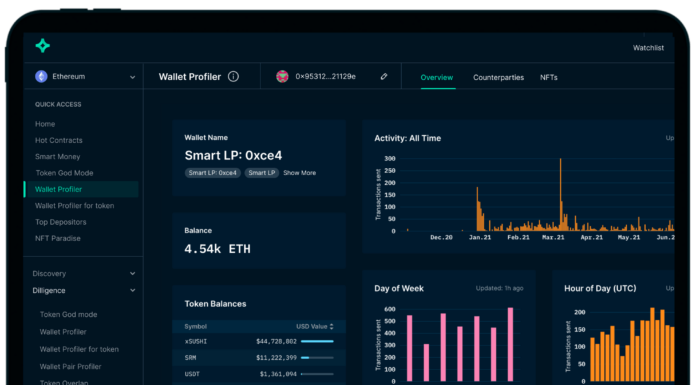Open Wallet Profiler for token under Diligence
Screen dimensions: 696x385
point(79,349)
